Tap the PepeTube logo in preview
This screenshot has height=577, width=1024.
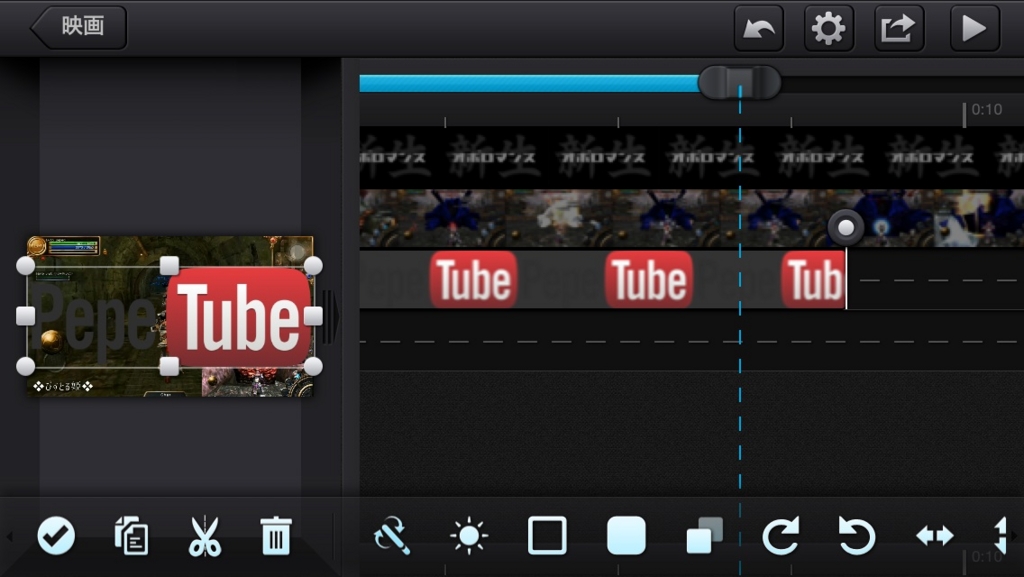pos(170,317)
